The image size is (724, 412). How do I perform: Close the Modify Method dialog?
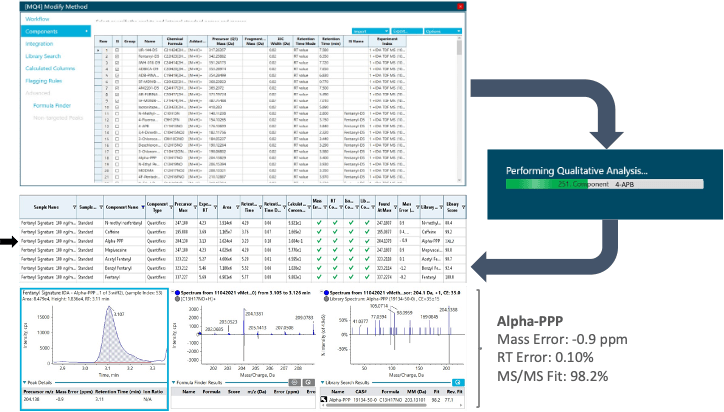[x=460, y=6]
